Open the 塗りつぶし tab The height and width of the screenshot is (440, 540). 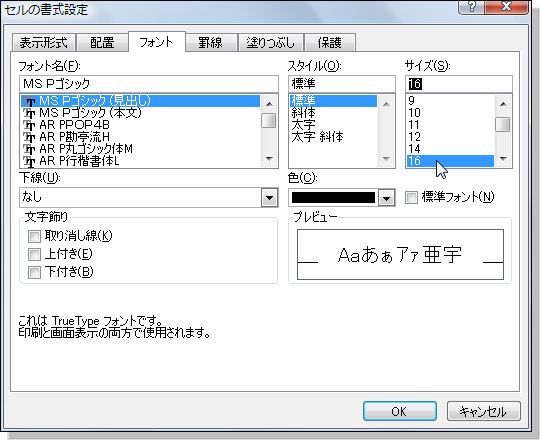(270, 43)
